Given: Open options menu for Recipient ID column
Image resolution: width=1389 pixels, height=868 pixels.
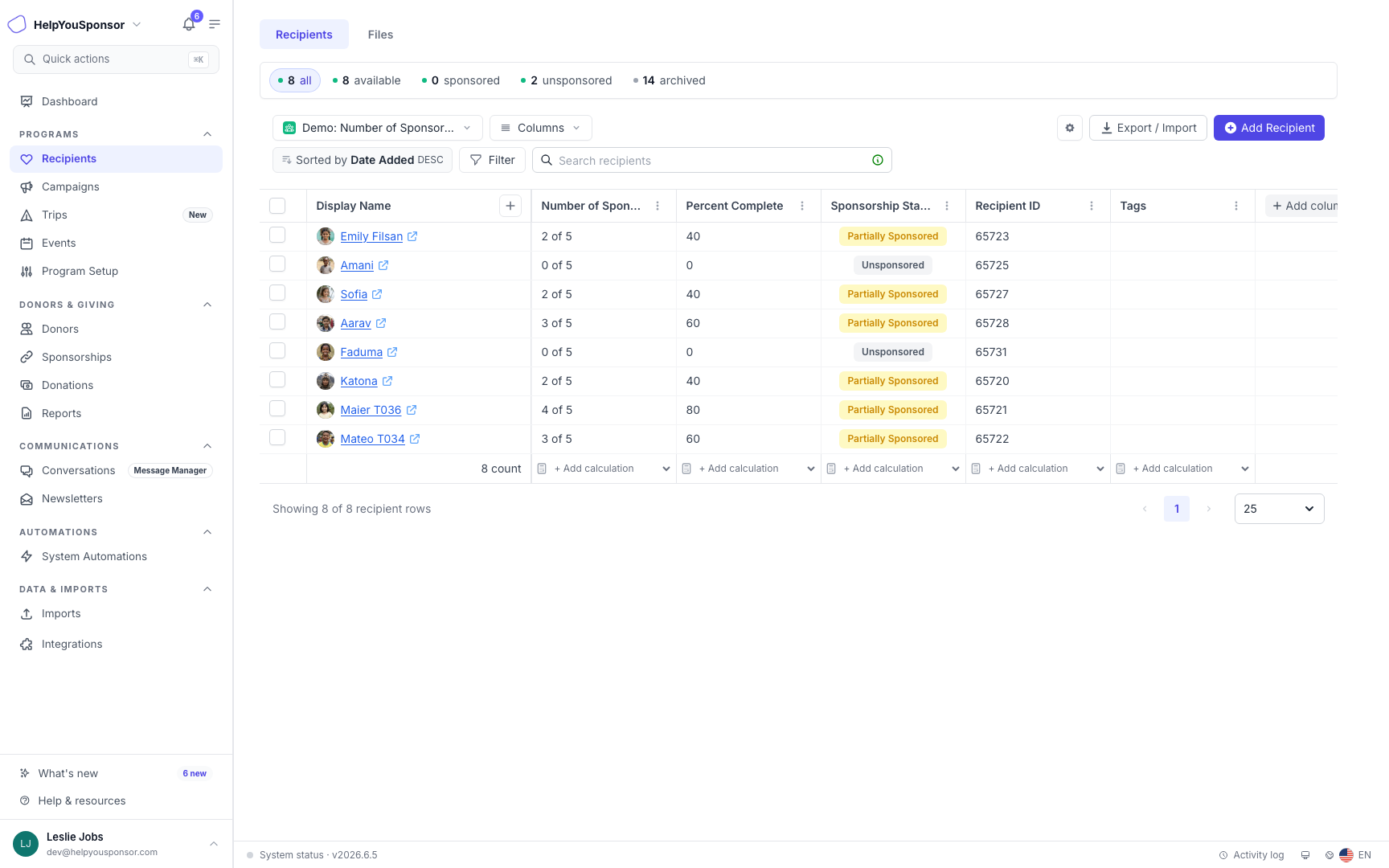Looking at the screenshot, I should coord(1092,206).
